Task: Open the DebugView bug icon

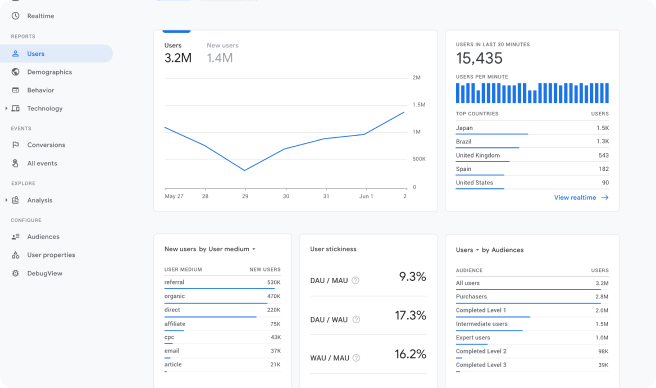Action: tap(15, 273)
